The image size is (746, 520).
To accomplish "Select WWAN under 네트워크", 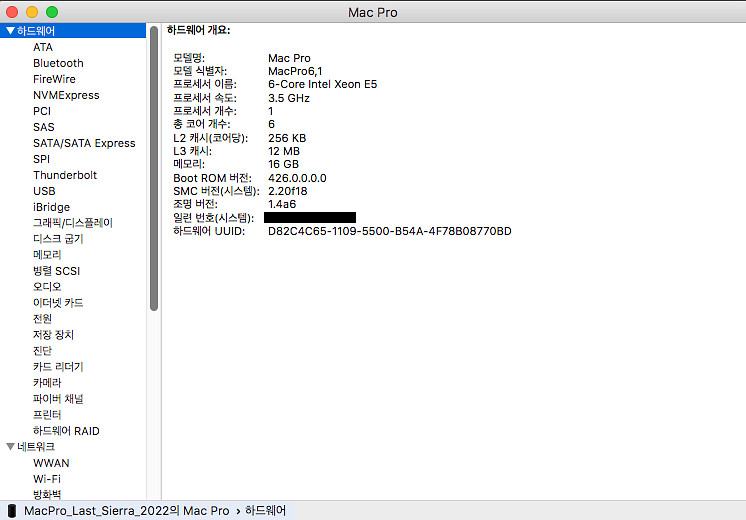I will [x=51, y=463].
